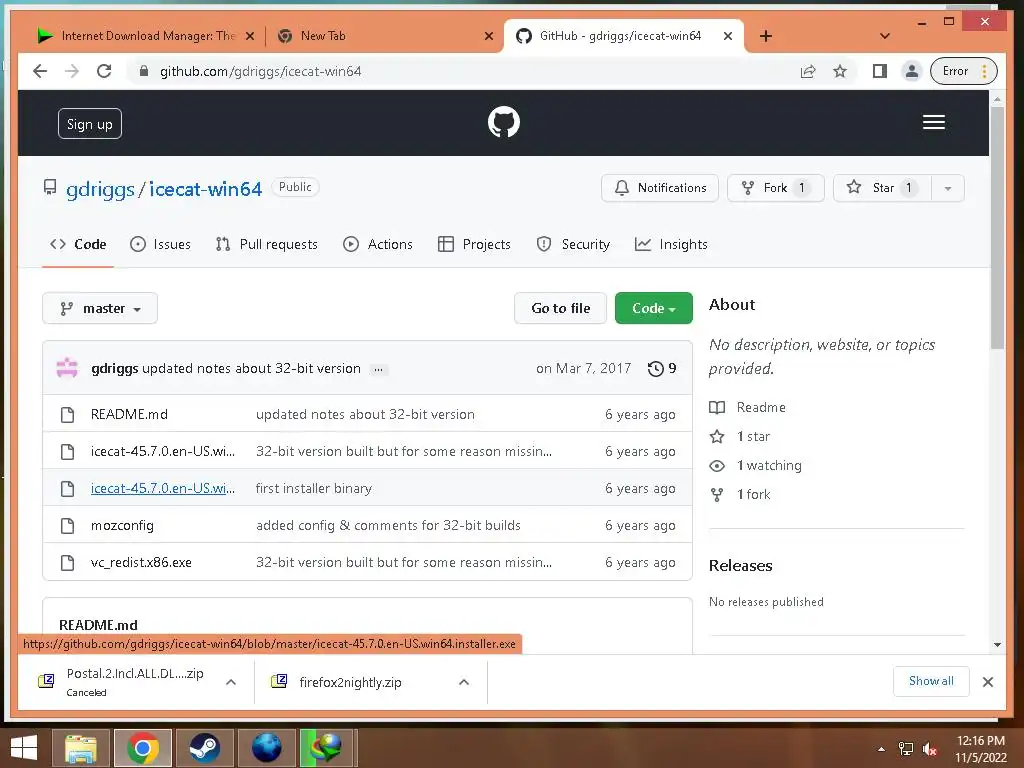Screen dimensions: 1024x768
Task: Click the page vertical scrollbar thumb
Action: [x=997, y=228]
